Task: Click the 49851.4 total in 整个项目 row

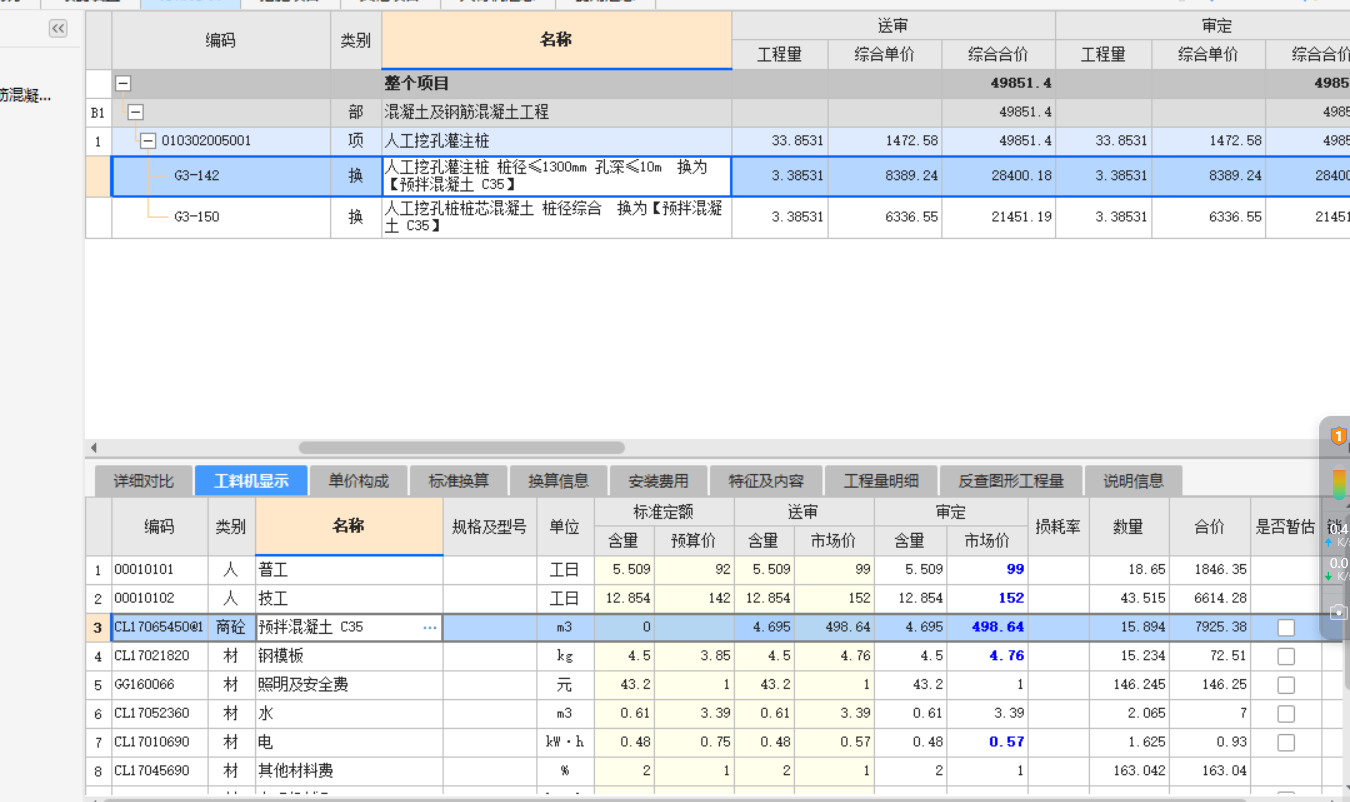Action: pyautogui.click(x=998, y=84)
